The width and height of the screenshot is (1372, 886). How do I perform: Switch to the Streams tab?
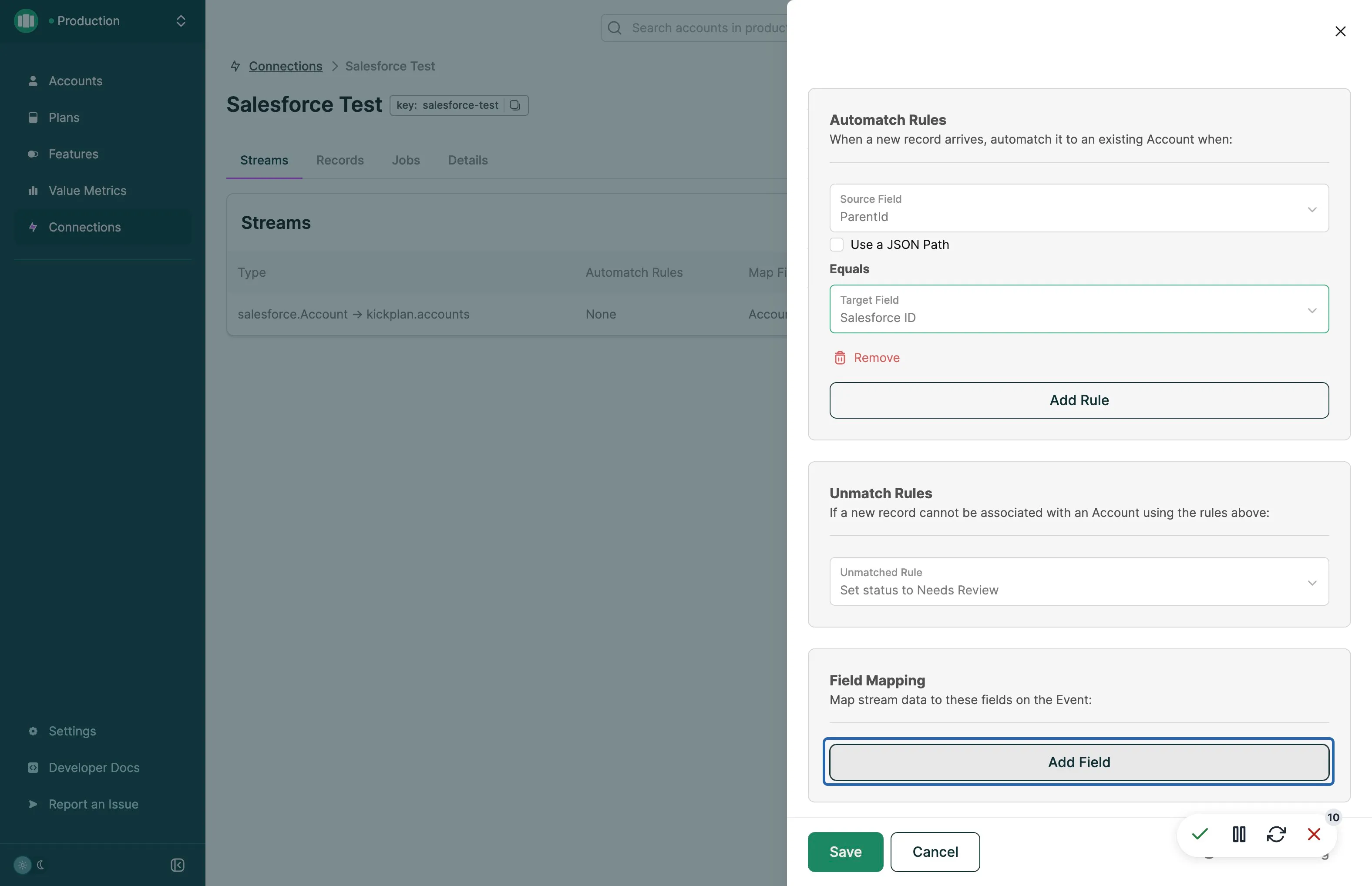(x=264, y=161)
